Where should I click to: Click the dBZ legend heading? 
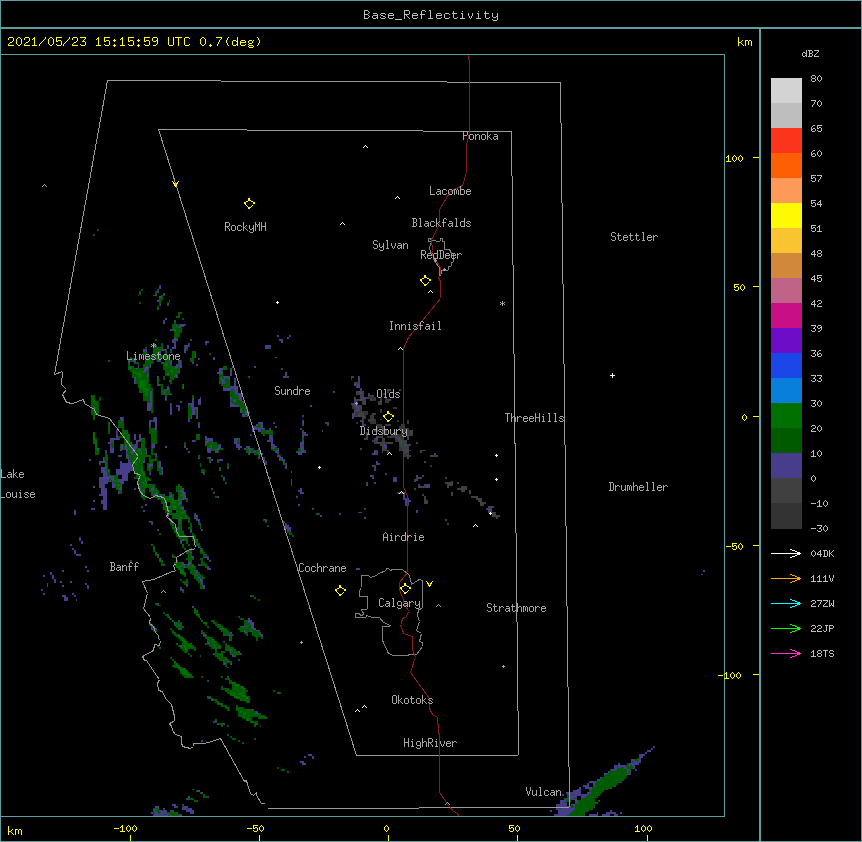810,54
